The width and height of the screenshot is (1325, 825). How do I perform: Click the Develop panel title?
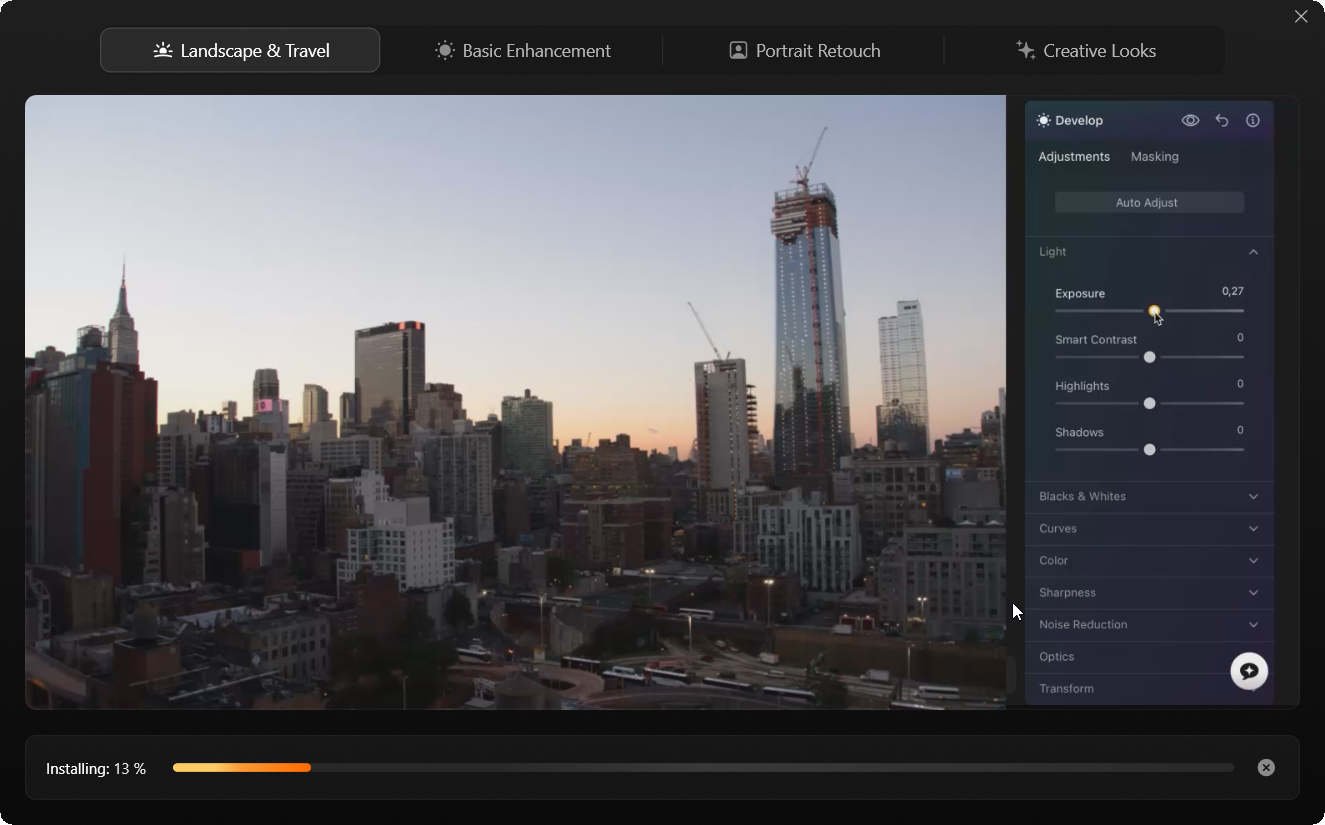tap(1079, 120)
